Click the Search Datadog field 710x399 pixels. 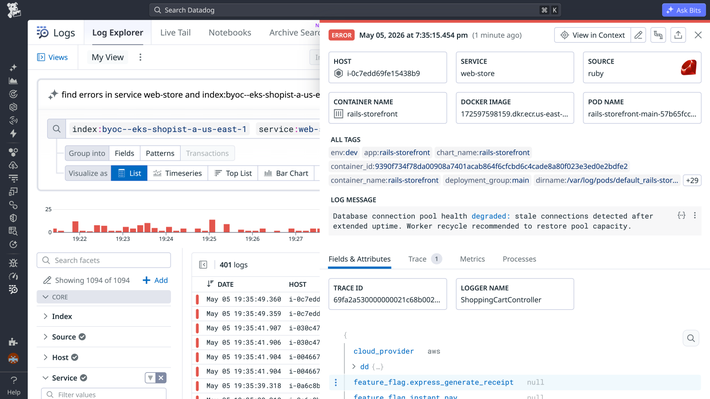355,10
